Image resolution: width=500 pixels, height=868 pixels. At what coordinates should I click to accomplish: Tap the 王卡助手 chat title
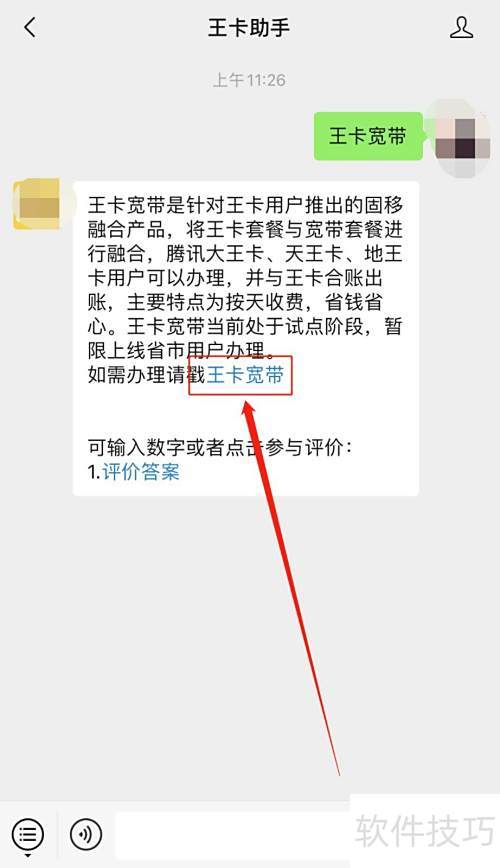point(249,28)
